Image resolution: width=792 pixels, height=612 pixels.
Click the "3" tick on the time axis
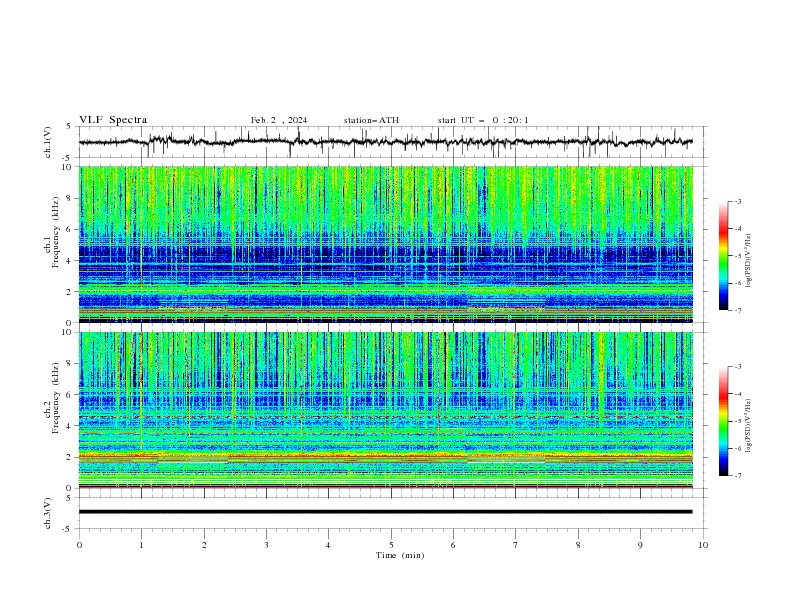(266, 545)
